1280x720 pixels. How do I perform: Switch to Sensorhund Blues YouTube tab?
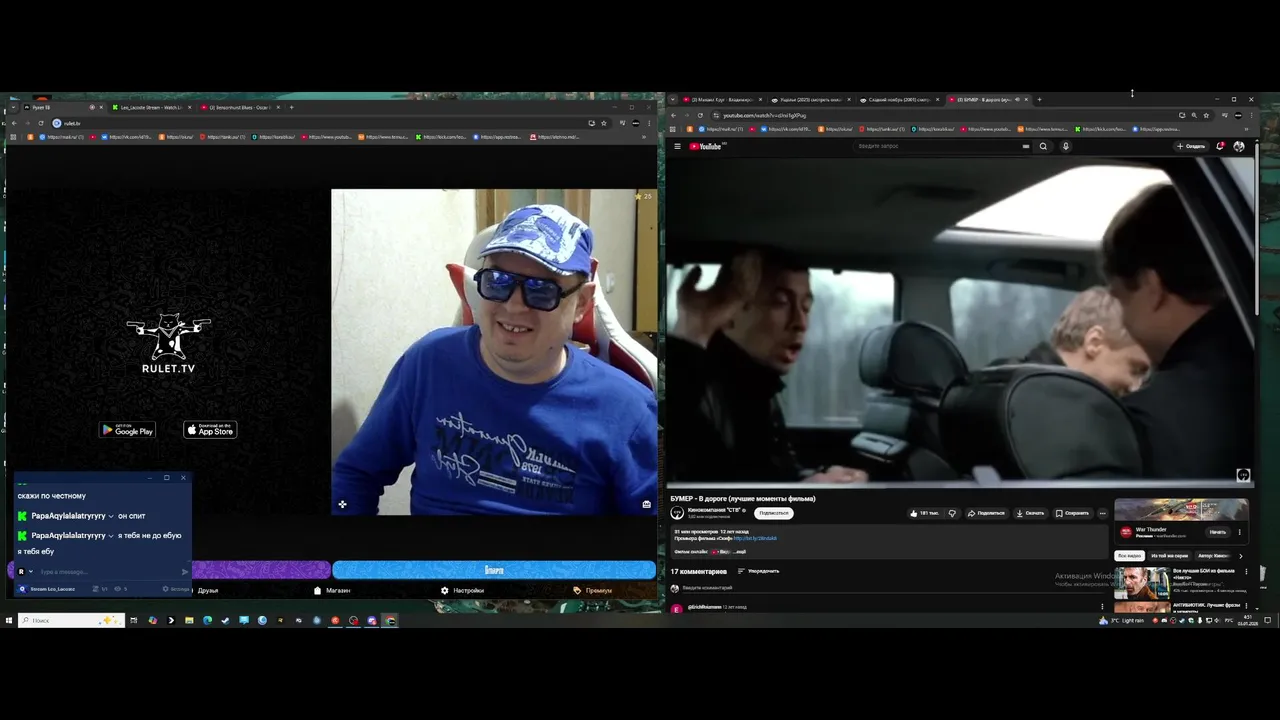tap(238, 107)
